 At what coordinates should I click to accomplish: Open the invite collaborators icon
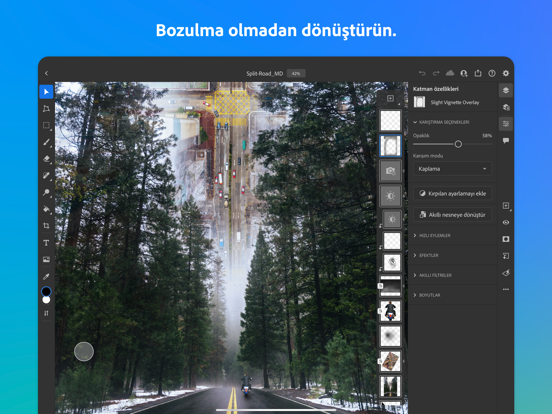pyautogui.click(x=464, y=73)
